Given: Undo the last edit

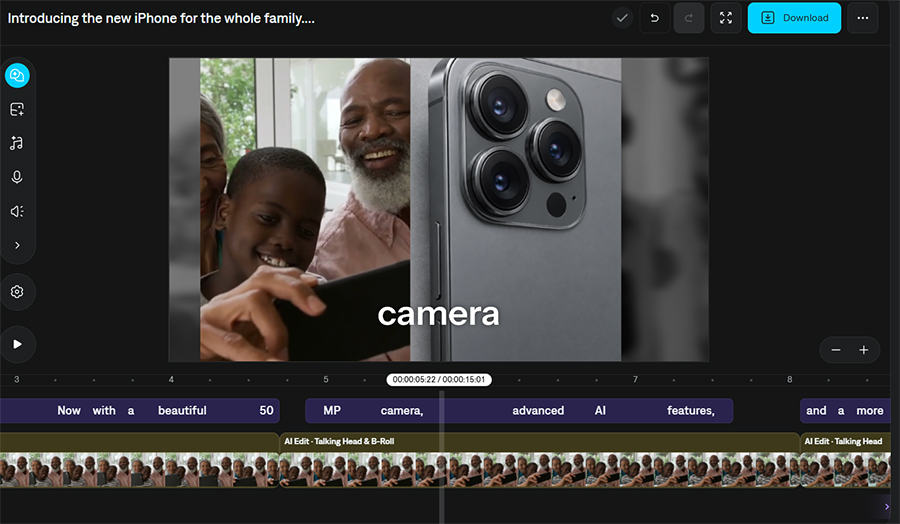Looking at the screenshot, I should [x=654, y=18].
